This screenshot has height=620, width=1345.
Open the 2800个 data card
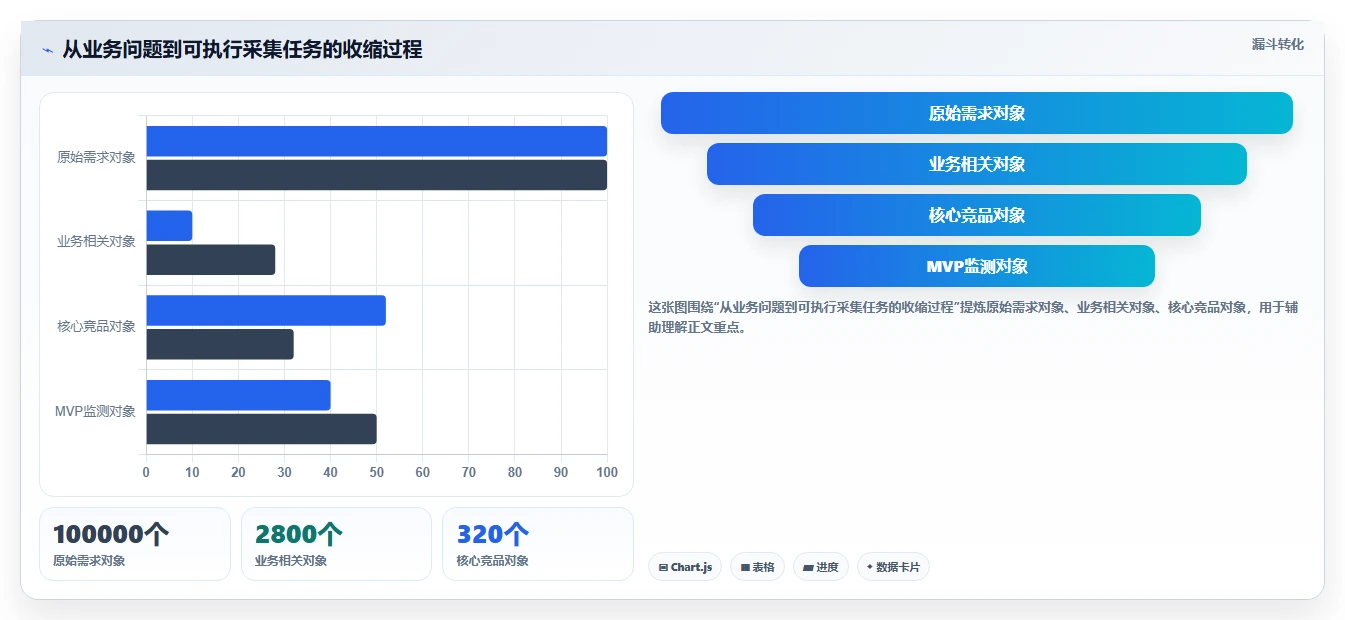tap(336, 544)
